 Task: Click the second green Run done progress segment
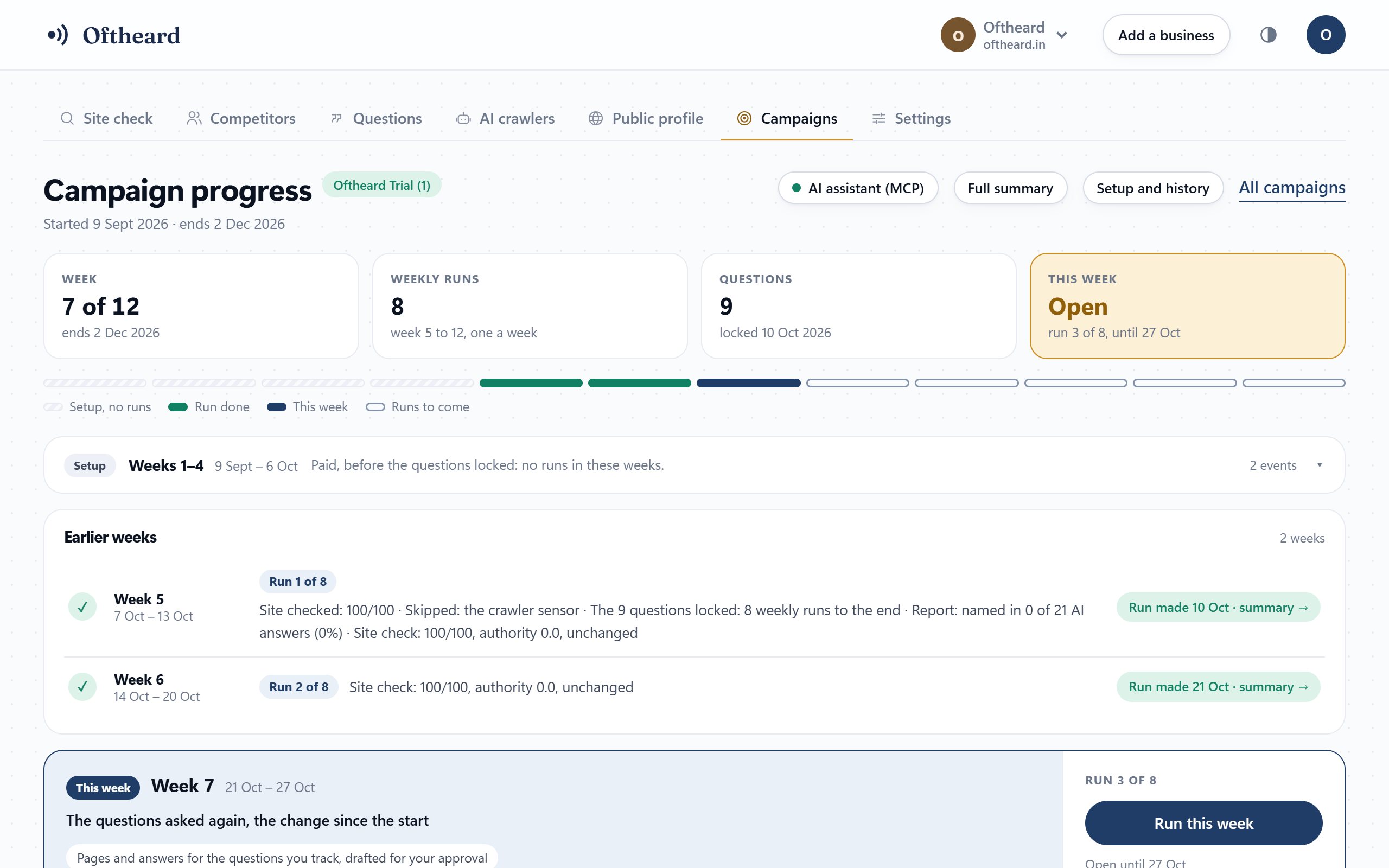[x=639, y=383]
